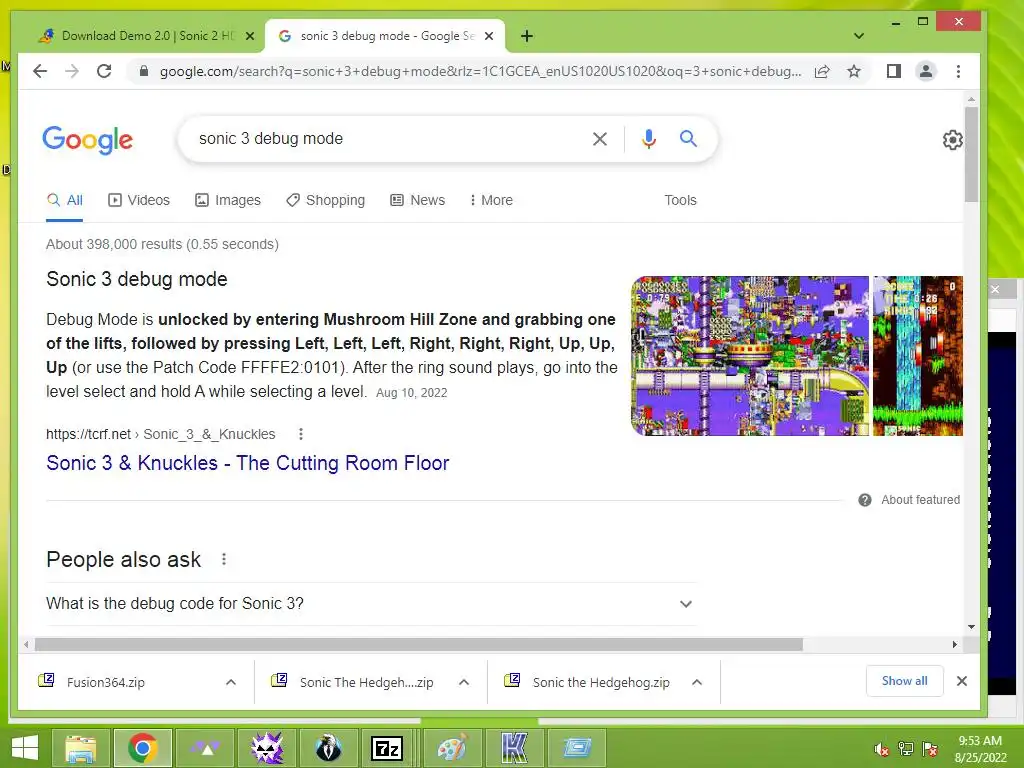Click inside the search box text
Screen dimensions: 1024x768
271,138
